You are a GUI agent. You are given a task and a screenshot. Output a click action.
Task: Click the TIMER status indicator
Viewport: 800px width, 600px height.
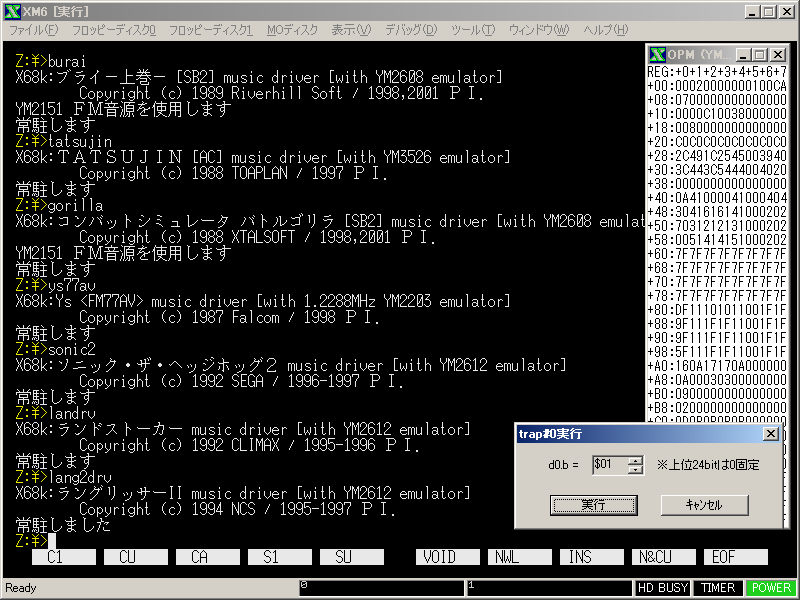(718, 588)
